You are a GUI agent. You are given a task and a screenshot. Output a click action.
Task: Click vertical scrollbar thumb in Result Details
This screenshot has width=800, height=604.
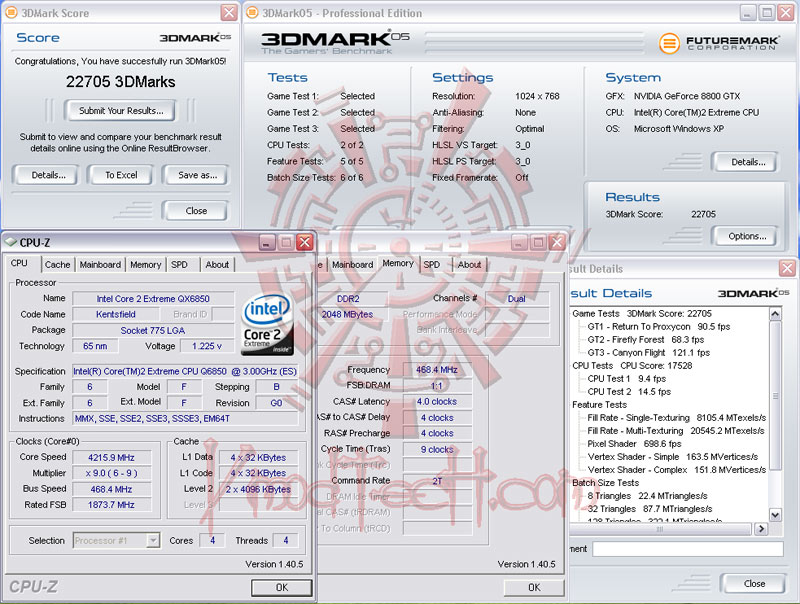[x=775, y=395]
